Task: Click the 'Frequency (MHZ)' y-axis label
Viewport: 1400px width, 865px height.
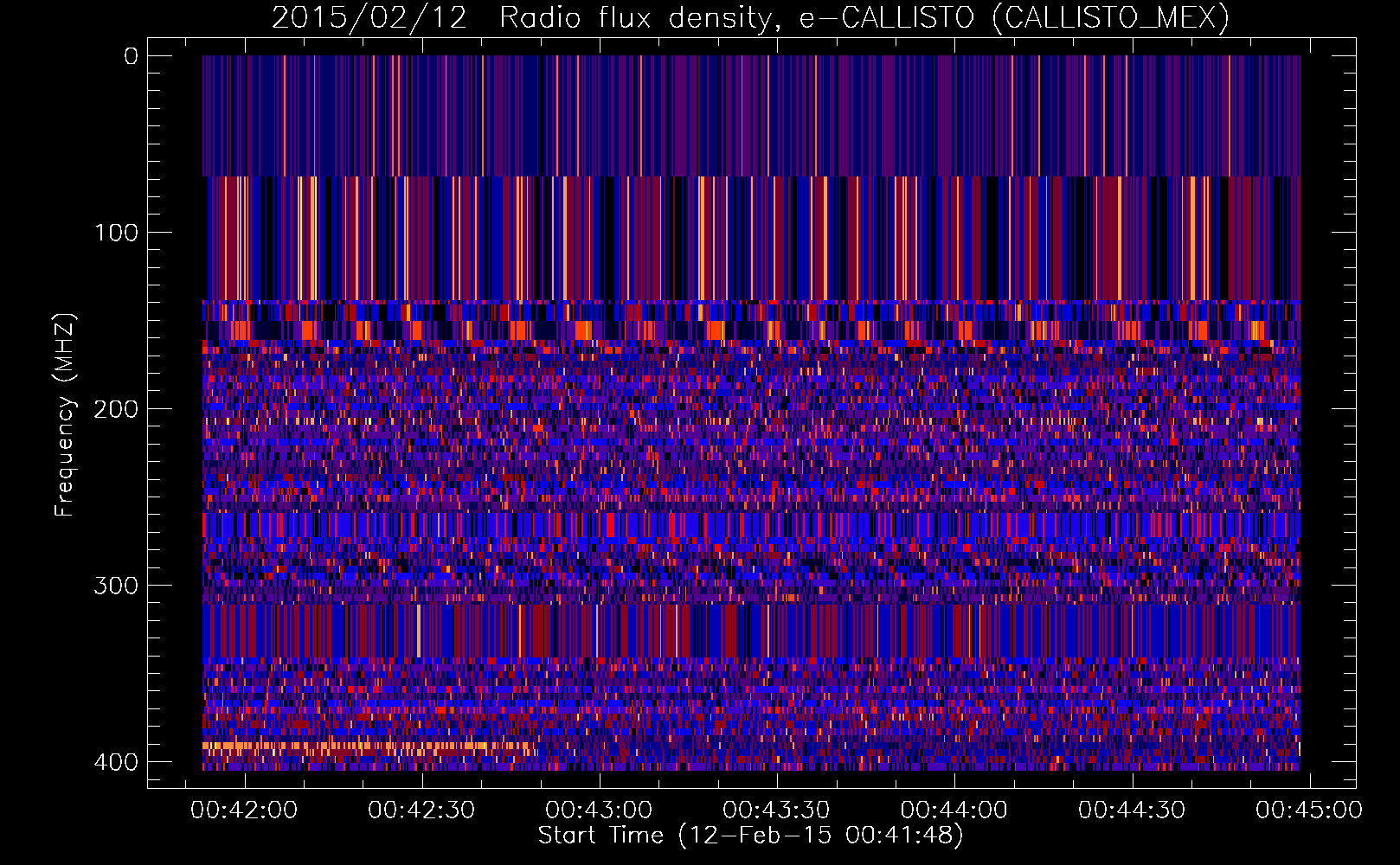Action: pyautogui.click(x=65, y=414)
